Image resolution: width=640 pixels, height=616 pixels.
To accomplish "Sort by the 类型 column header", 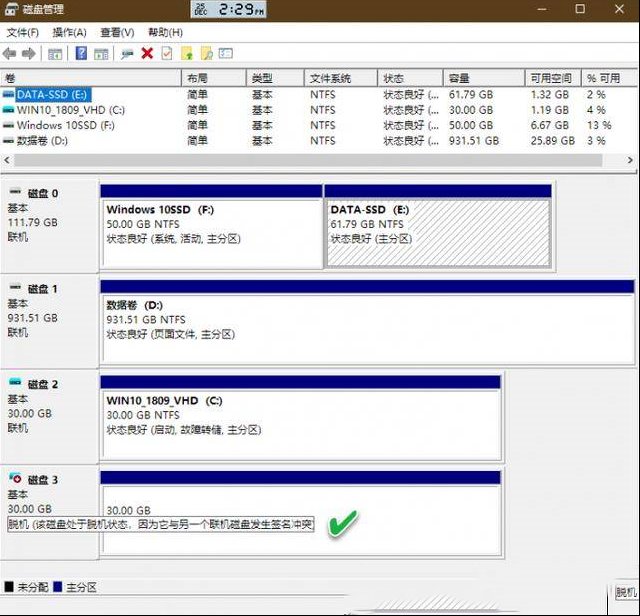I will (275, 78).
